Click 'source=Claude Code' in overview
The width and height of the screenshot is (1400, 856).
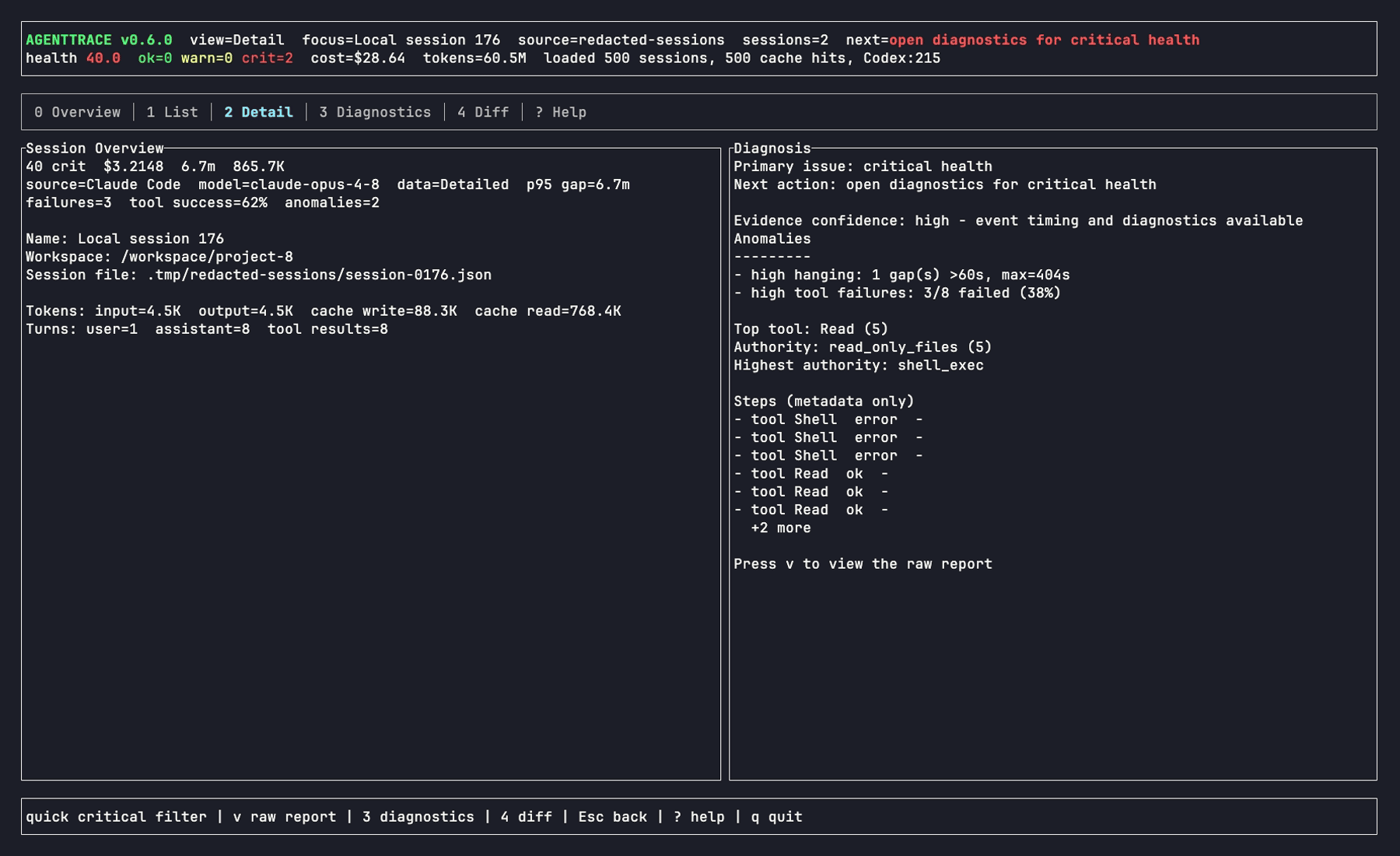103,184
